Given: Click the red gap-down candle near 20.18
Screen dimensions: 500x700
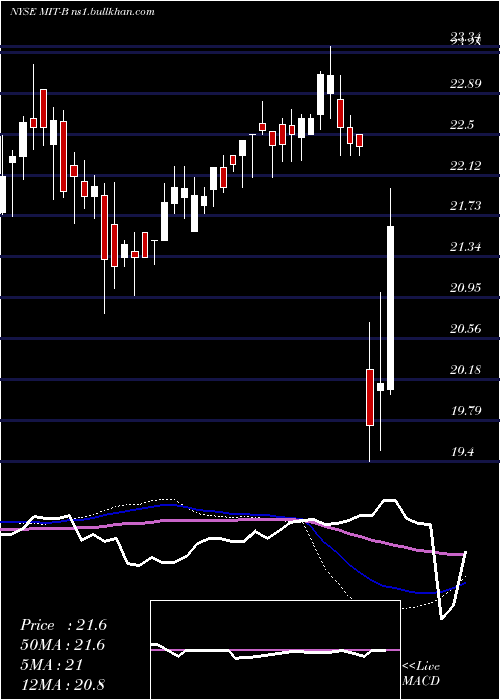Looking at the screenshot, I should click(370, 397).
